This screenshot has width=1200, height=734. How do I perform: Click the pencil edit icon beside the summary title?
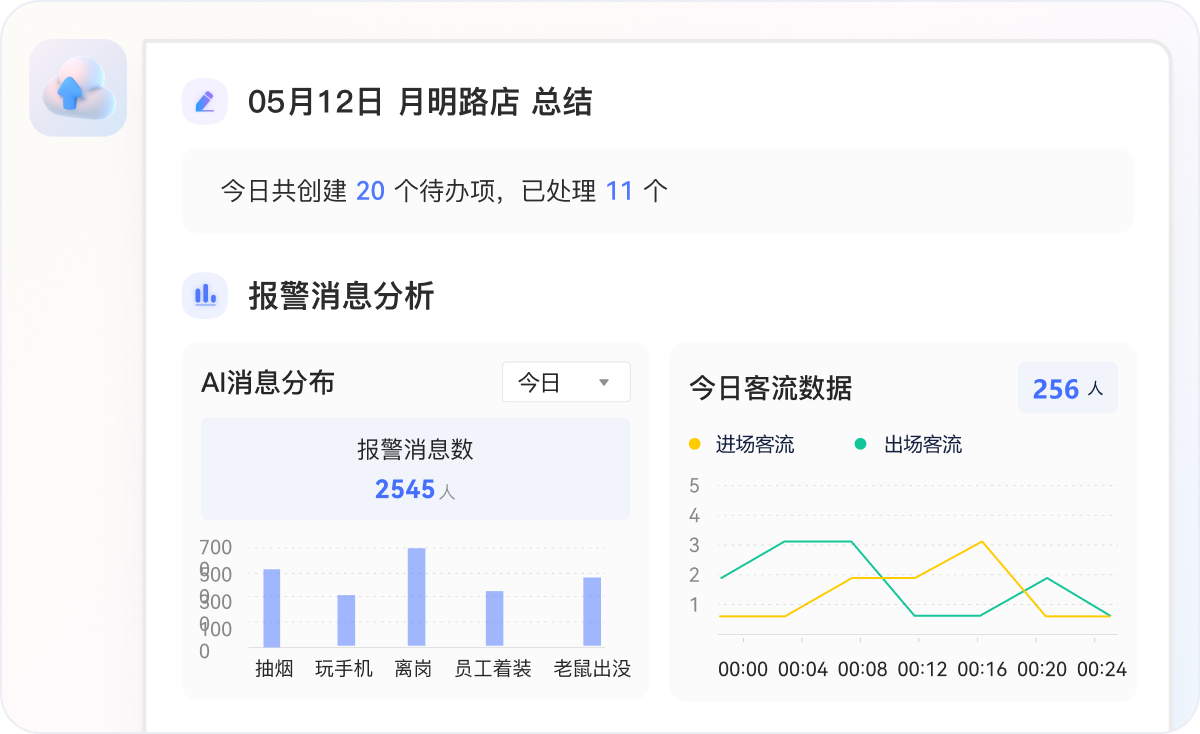point(205,102)
